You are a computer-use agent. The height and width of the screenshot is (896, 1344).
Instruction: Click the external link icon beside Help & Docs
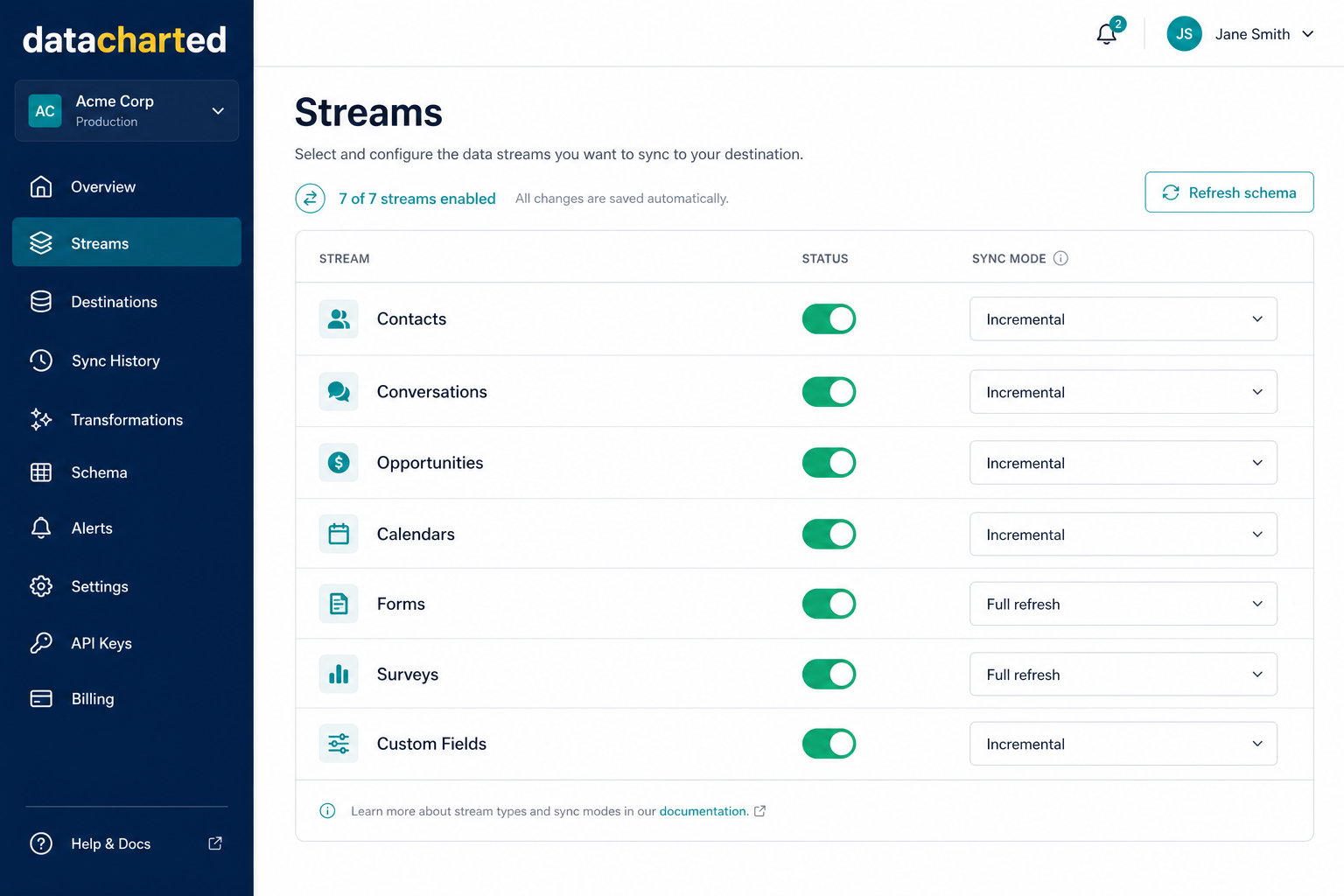[x=215, y=843]
